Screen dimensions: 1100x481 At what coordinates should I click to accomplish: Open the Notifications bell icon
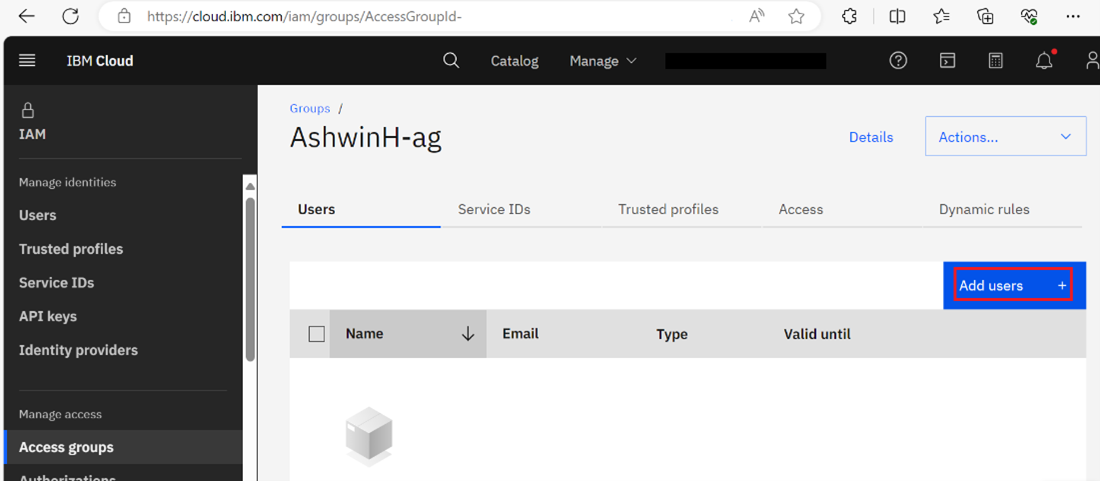[x=1045, y=60]
